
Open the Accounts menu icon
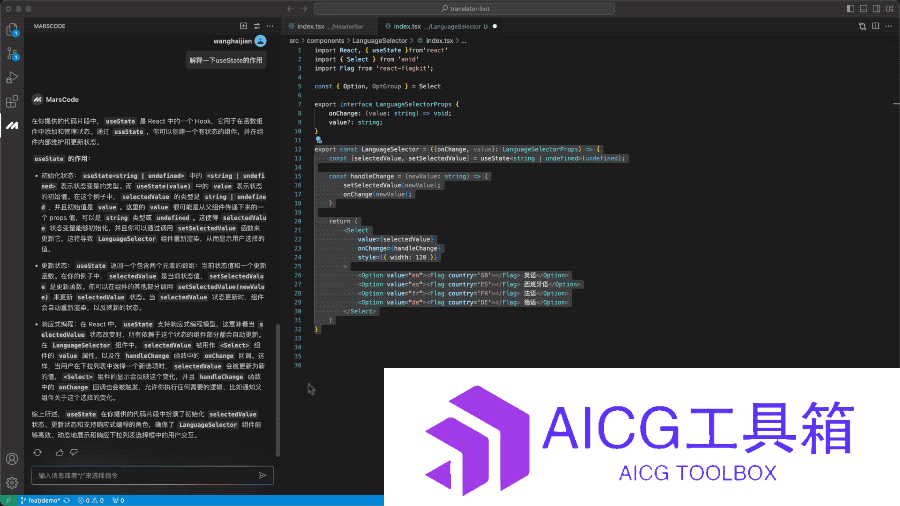[x=12, y=459]
